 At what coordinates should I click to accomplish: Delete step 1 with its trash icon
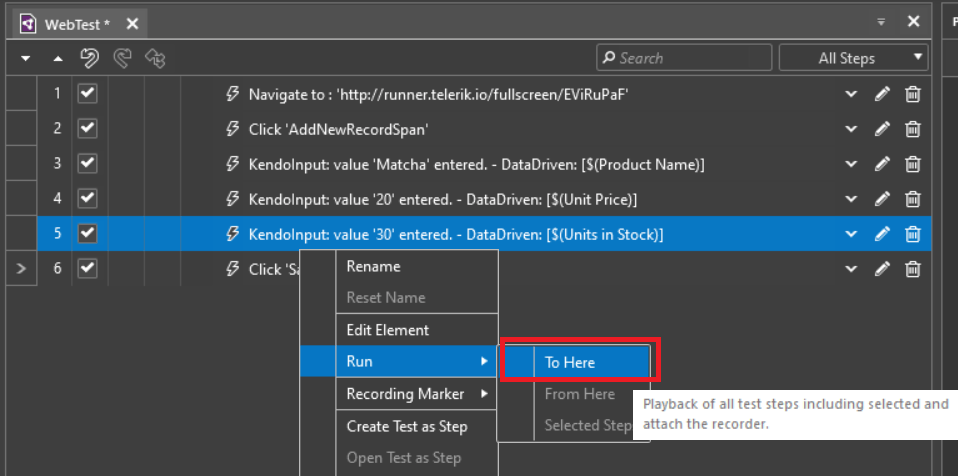912,95
